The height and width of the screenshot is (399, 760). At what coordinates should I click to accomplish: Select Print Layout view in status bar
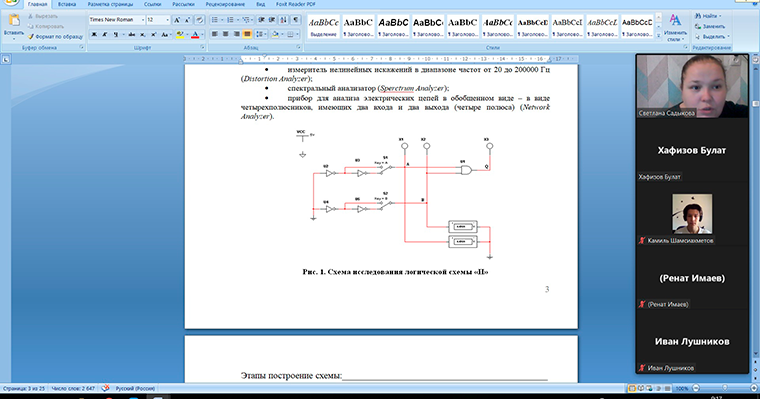click(632, 388)
